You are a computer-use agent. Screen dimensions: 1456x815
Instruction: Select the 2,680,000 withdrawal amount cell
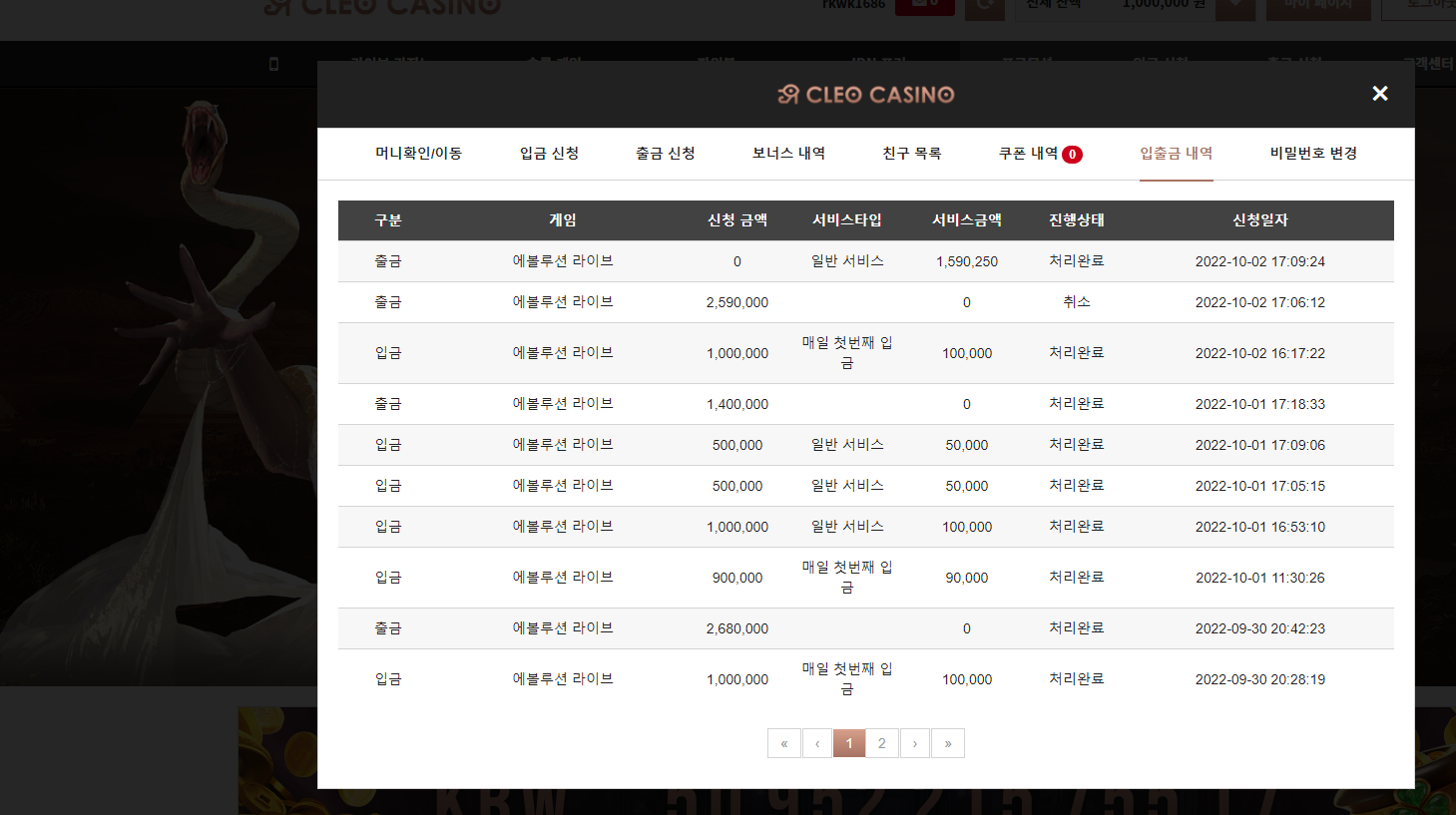click(737, 628)
